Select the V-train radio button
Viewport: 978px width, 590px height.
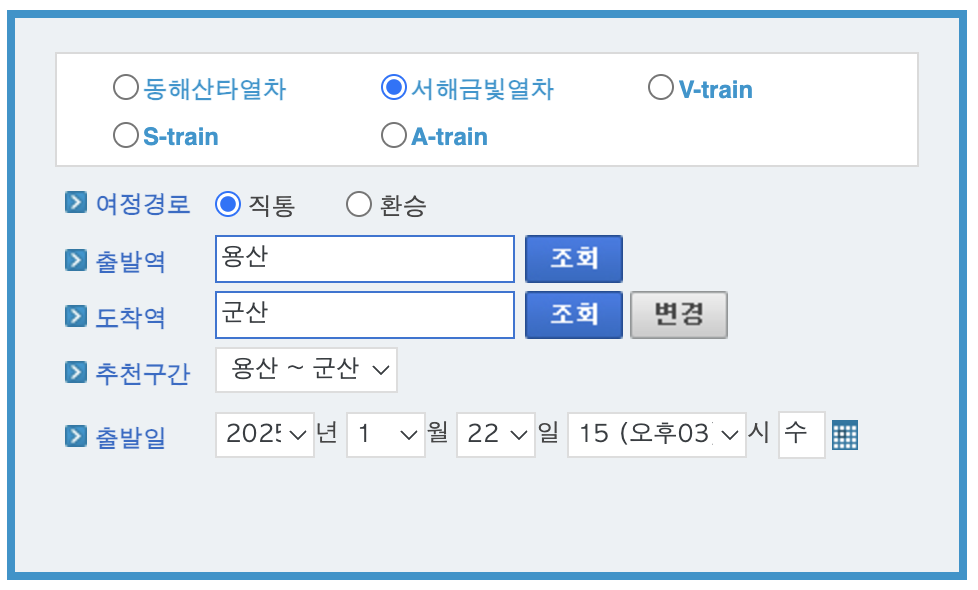click(660, 87)
